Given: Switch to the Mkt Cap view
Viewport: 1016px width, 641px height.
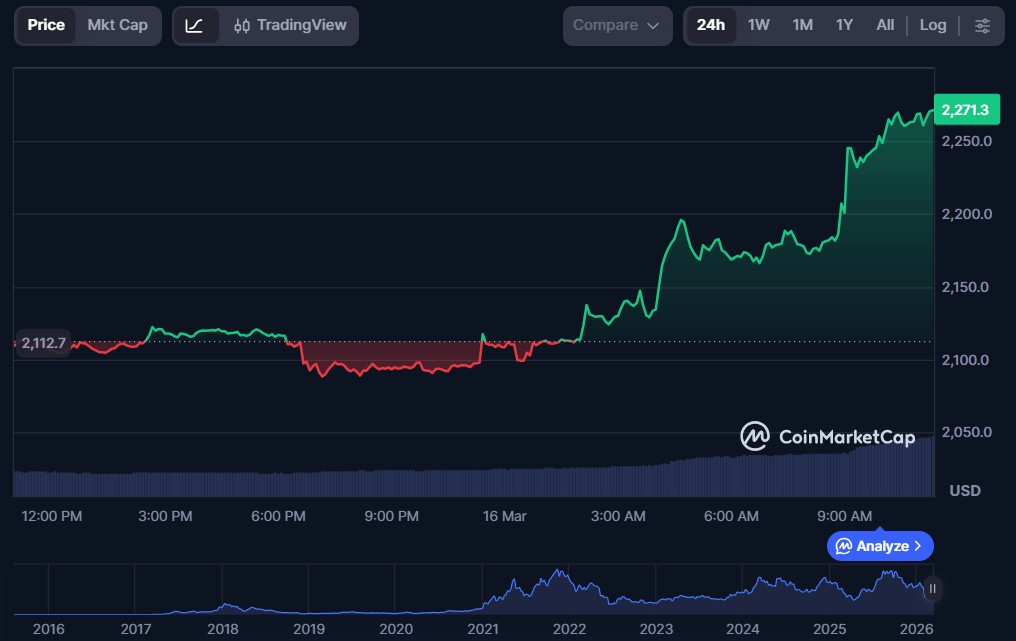Looking at the screenshot, I should (x=117, y=25).
